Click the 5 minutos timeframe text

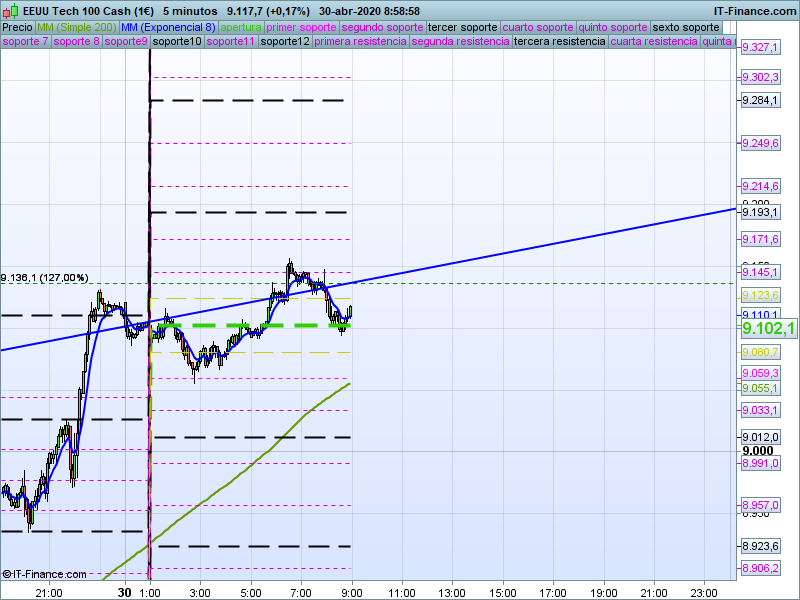pos(190,11)
